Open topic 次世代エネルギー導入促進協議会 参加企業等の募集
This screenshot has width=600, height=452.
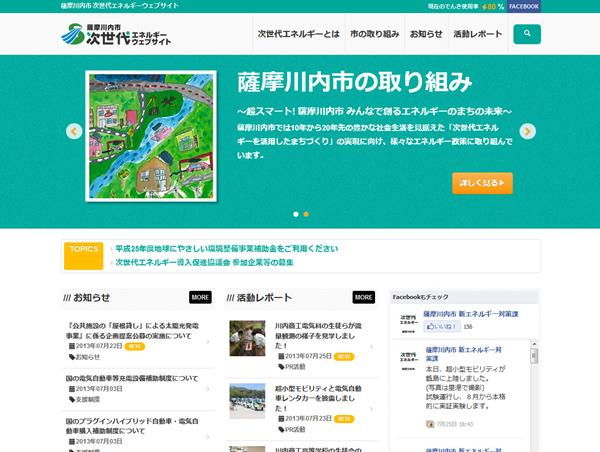[204, 263]
